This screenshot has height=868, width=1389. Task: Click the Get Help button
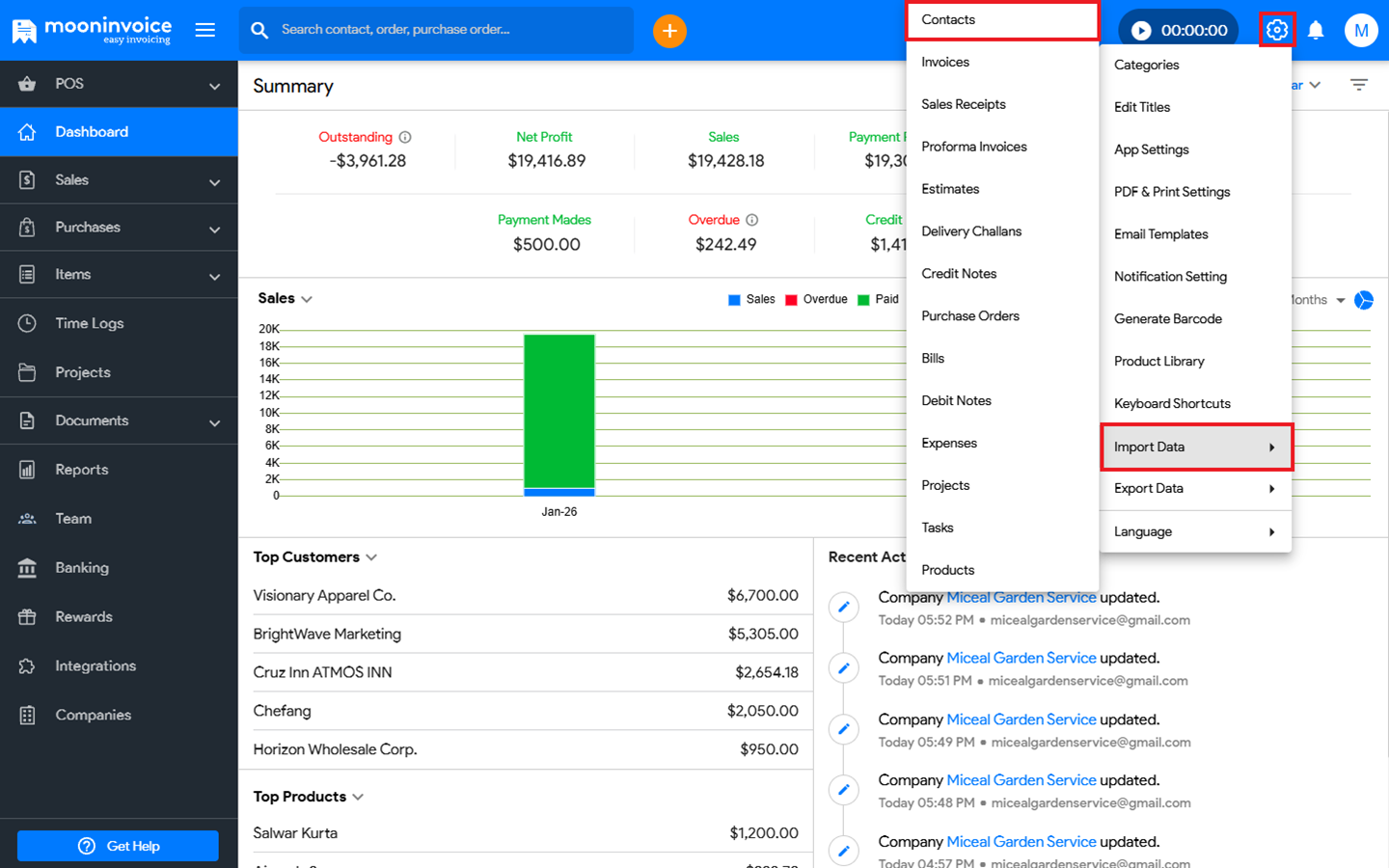[118, 846]
